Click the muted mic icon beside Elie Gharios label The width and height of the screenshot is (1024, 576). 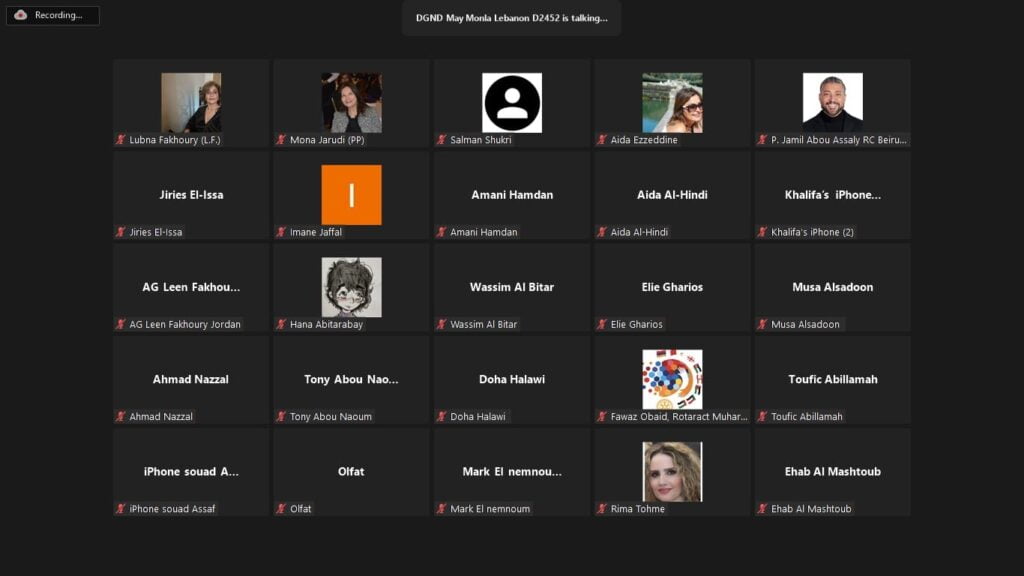(x=602, y=324)
